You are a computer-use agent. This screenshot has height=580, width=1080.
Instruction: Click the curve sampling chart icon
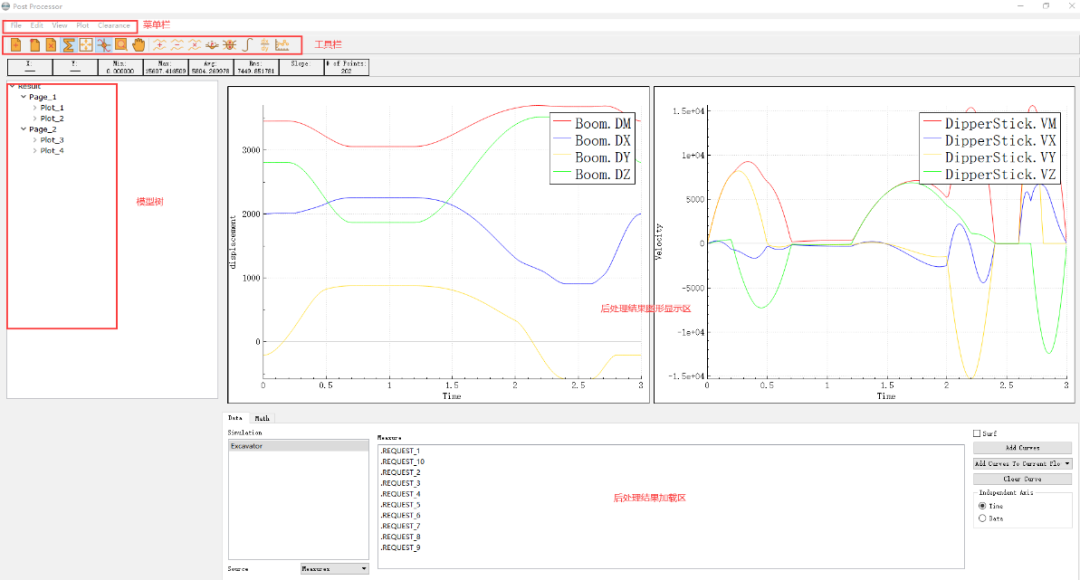[x=282, y=45]
